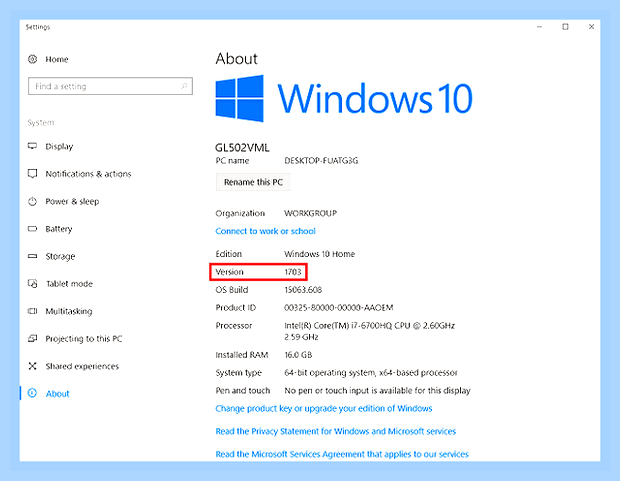Click the About info icon
Screen dimensions: 620x481
coord(32,393)
